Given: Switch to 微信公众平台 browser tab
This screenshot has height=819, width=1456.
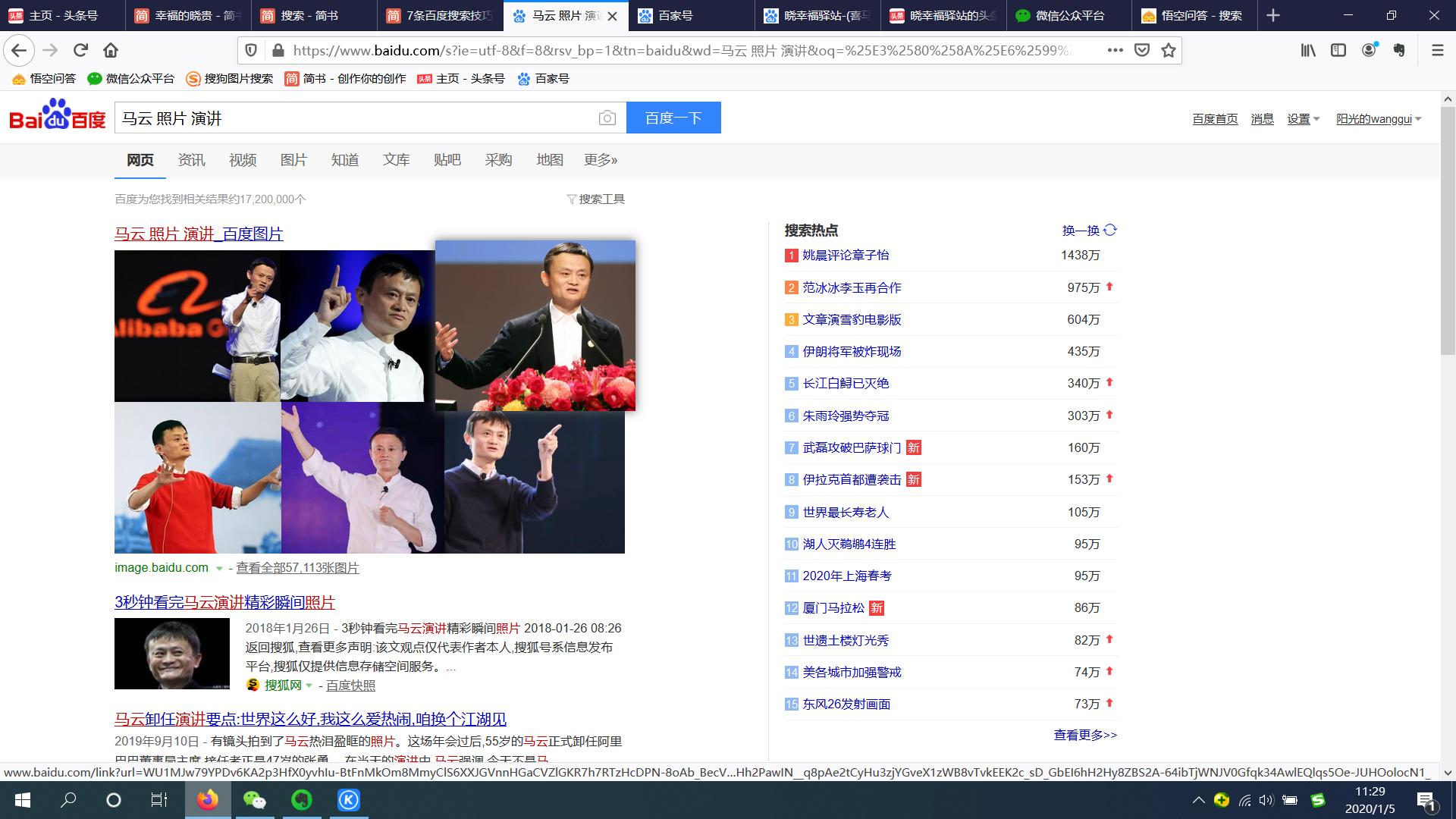Looking at the screenshot, I should click(1069, 15).
